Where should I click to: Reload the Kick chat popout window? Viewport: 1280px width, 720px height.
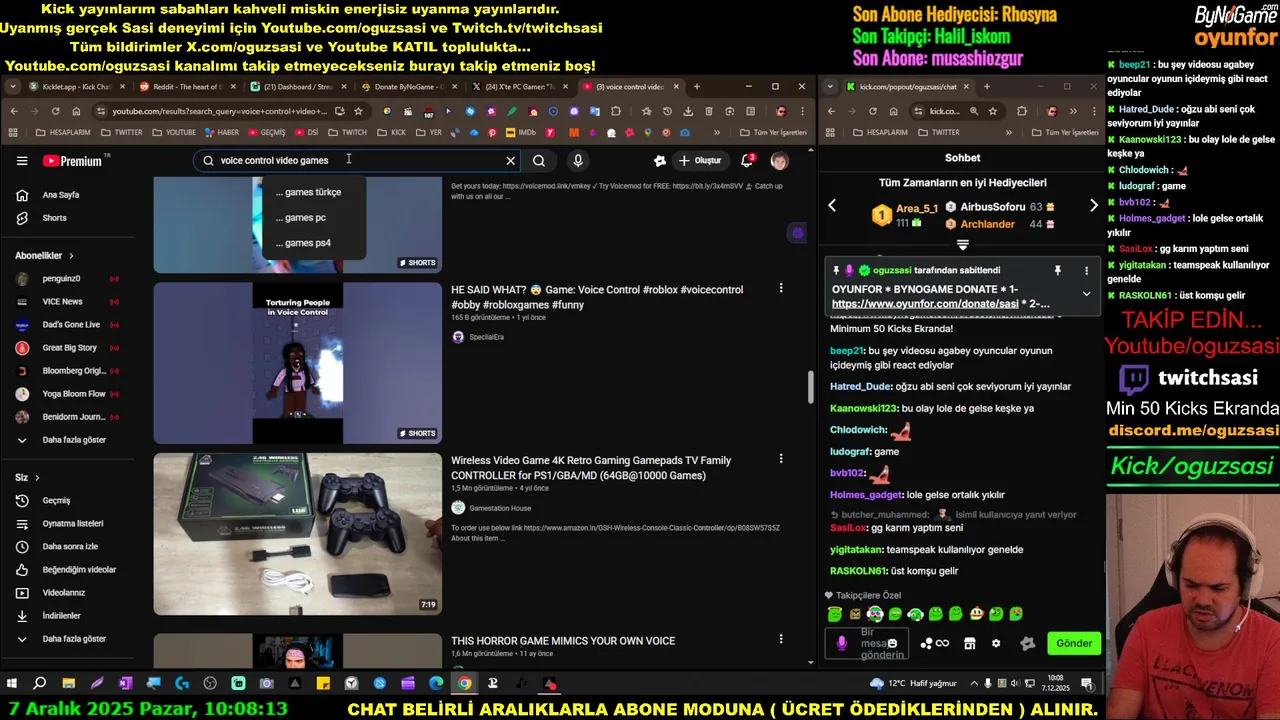point(873,111)
